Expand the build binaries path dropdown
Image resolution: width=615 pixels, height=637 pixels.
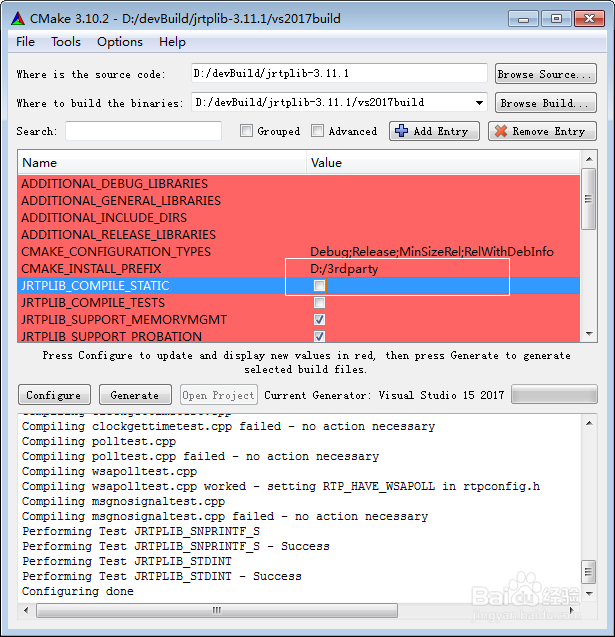479,103
